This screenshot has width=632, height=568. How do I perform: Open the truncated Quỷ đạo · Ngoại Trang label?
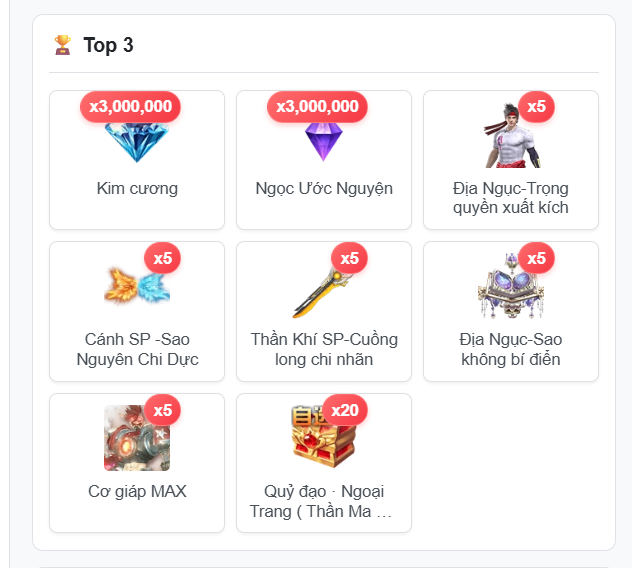(x=321, y=501)
